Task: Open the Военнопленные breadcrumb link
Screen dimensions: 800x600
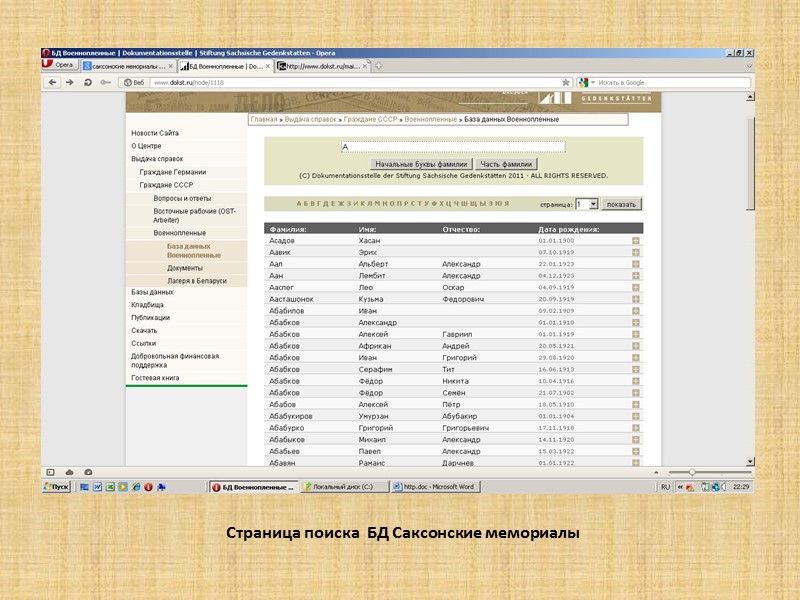Action: click(x=431, y=119)
